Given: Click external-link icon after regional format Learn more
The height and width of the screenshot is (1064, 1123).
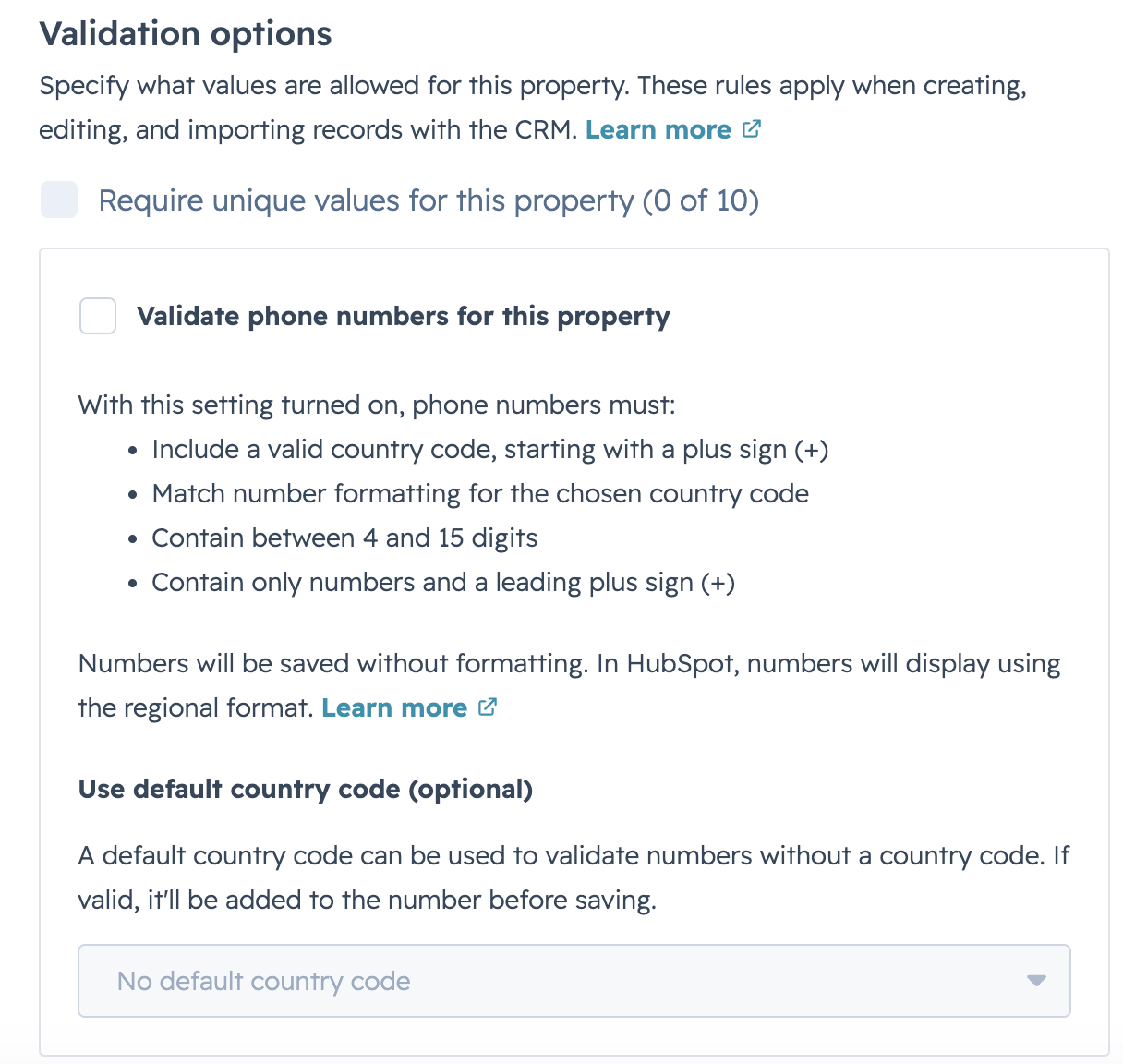Looking at the screenshot, I should pos(488,707).
